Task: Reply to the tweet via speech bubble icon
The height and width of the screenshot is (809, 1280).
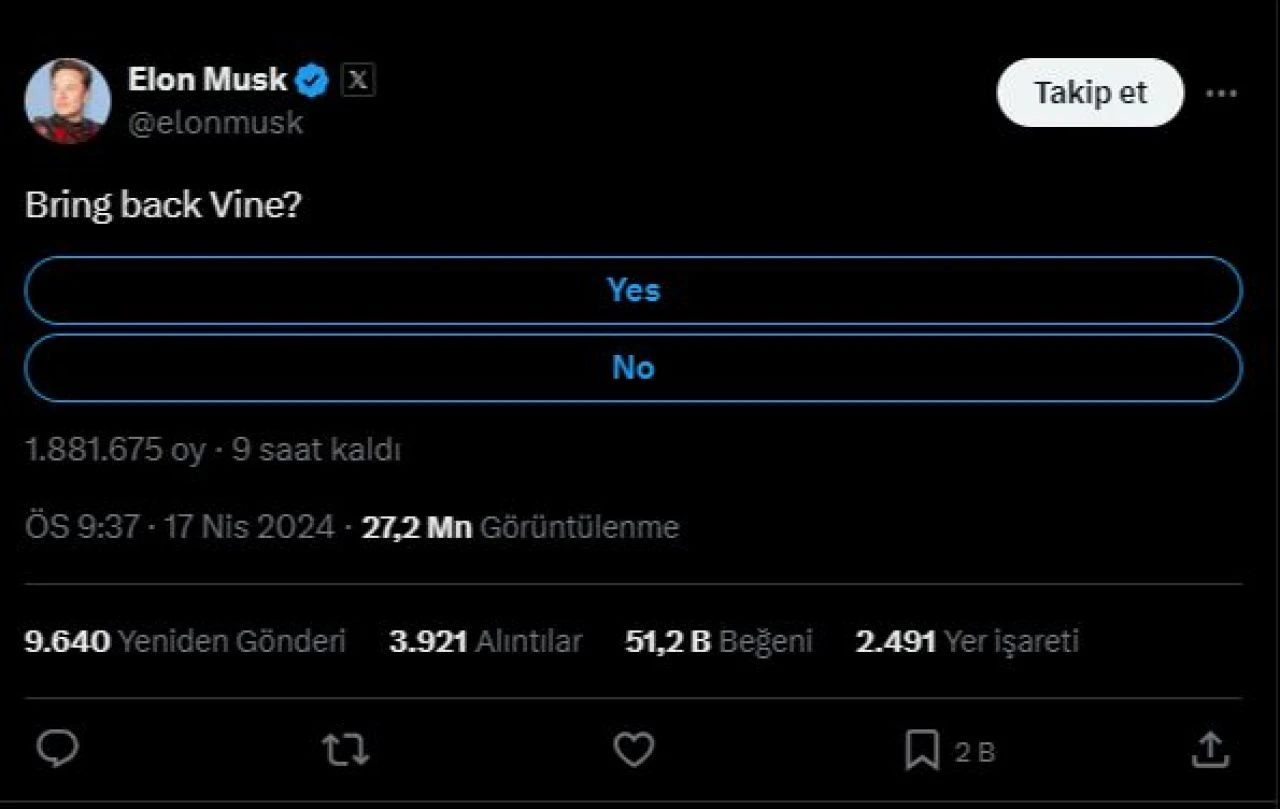Action: coord(57,747)
